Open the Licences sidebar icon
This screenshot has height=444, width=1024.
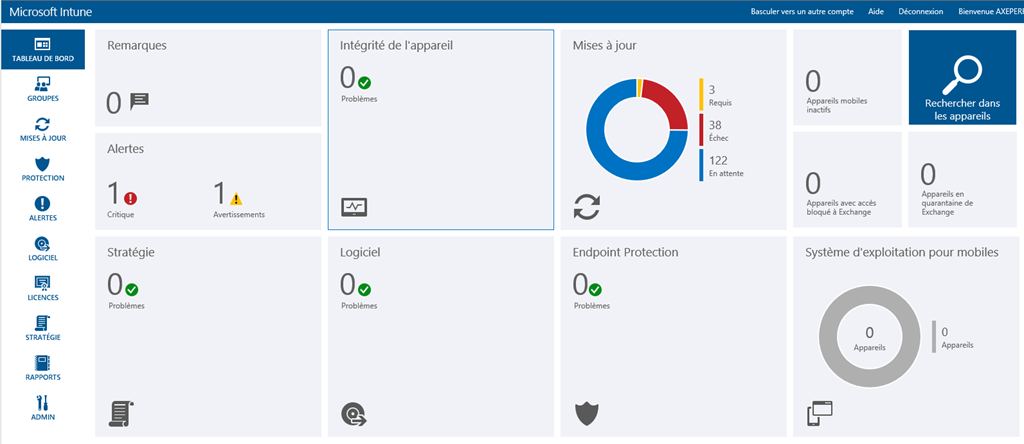(42, 283)
